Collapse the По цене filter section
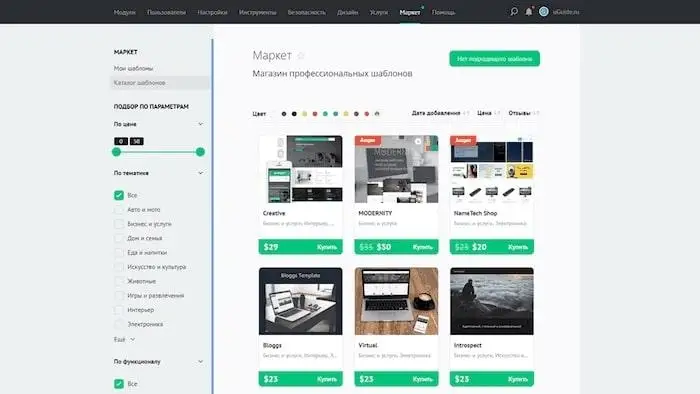This screenshot has width=700, height=394. (x=200, y=124)
